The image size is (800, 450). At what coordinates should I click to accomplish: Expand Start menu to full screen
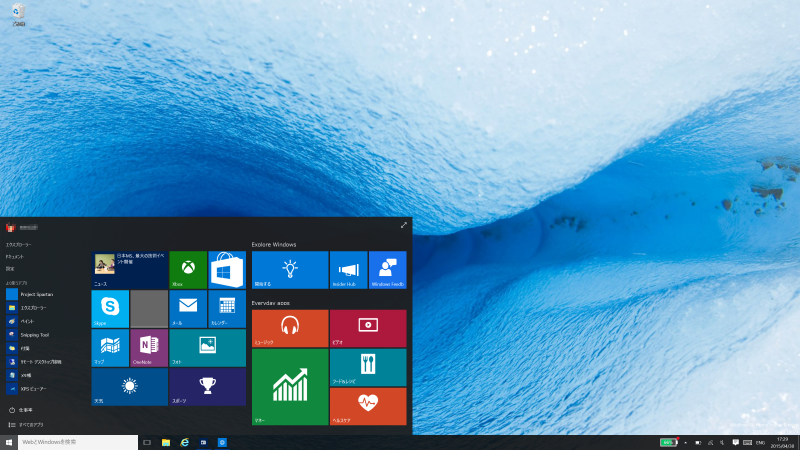coord(403,226)
